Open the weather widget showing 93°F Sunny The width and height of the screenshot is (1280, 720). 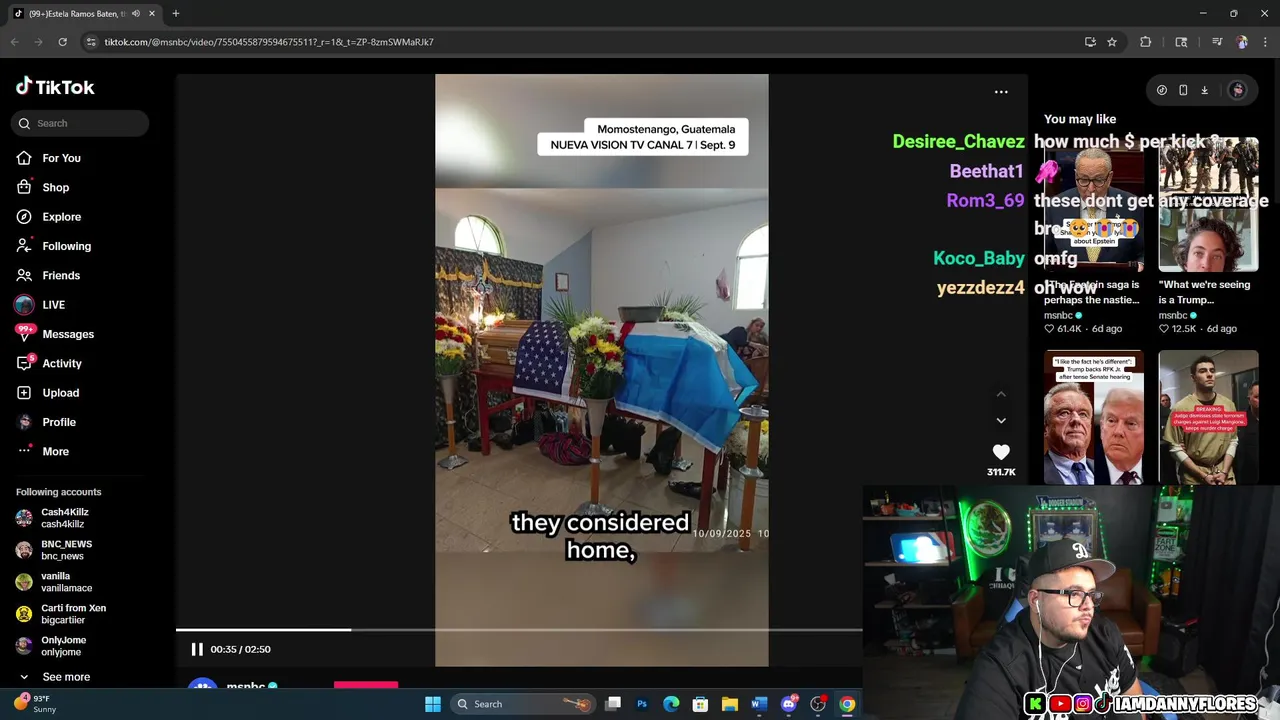36,704
